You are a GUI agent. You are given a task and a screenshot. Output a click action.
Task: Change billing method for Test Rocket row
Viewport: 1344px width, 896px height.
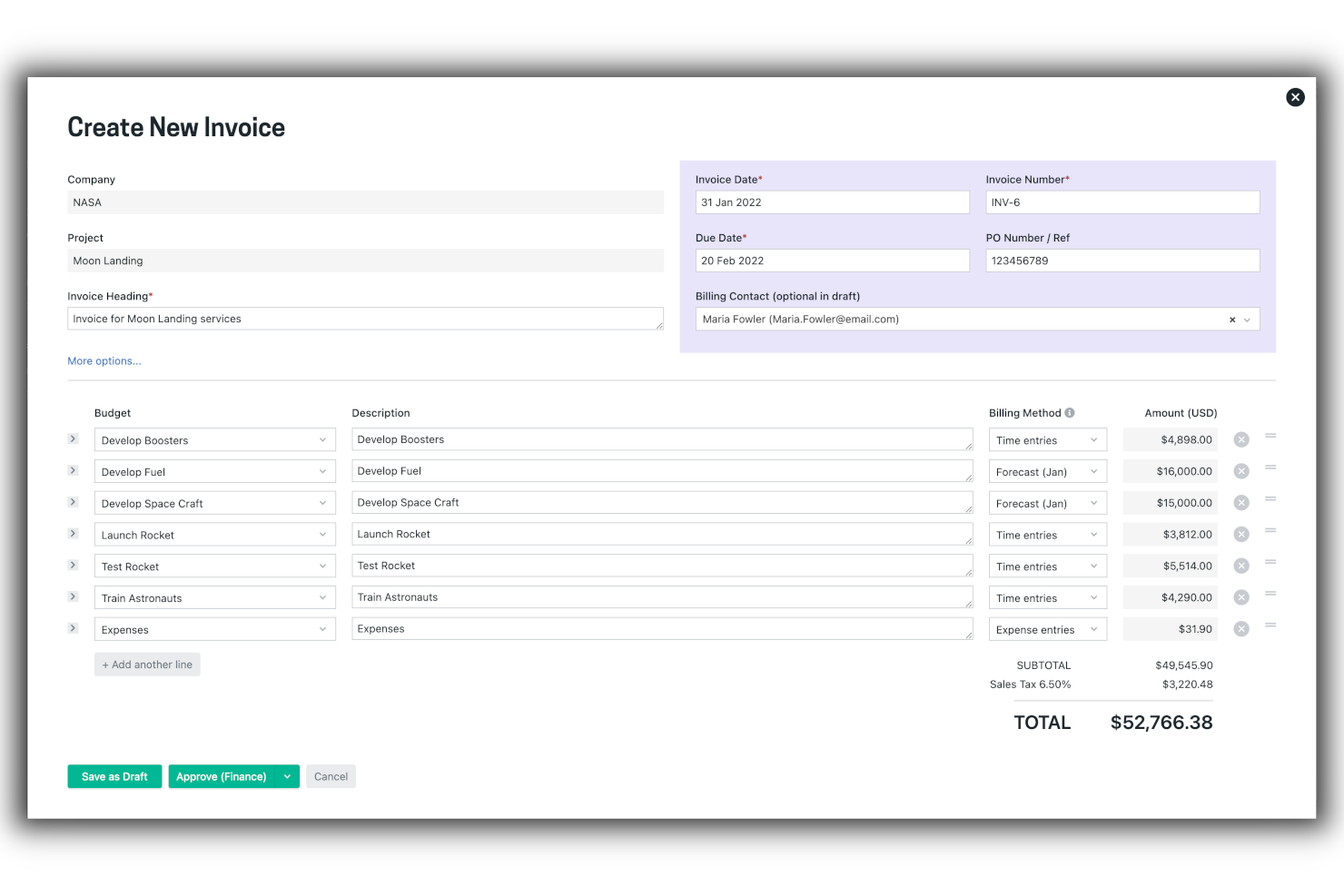tap(1048, 566)
